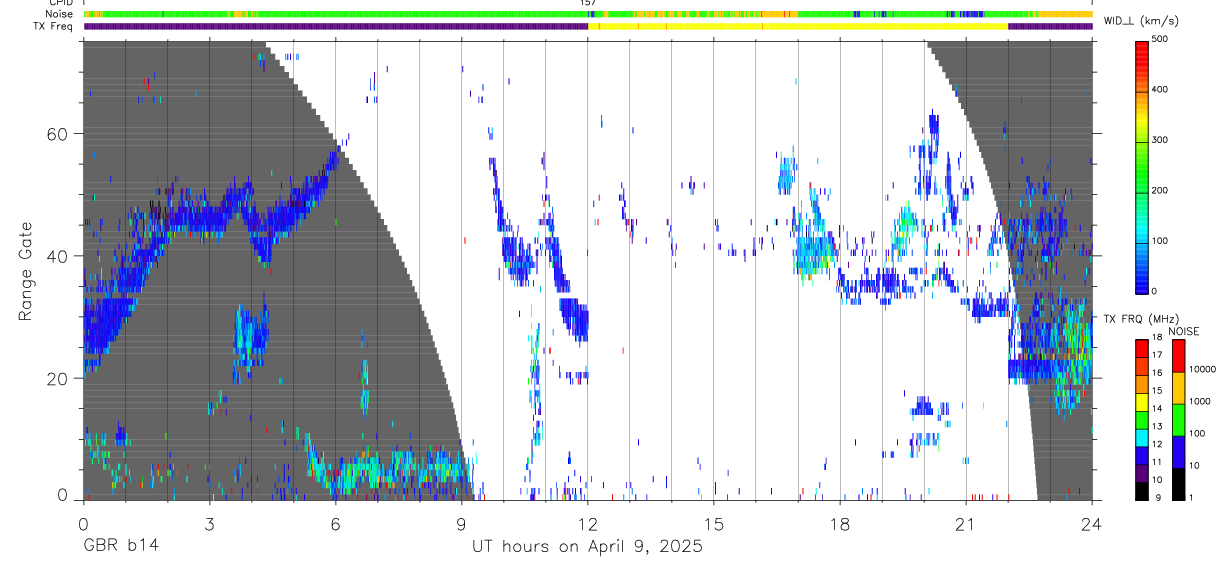Image resolution: width=1228 pixels, height=567 pixels.
Task: Click hour tick label '15' on the time axis
Action: tap(713, 524)
